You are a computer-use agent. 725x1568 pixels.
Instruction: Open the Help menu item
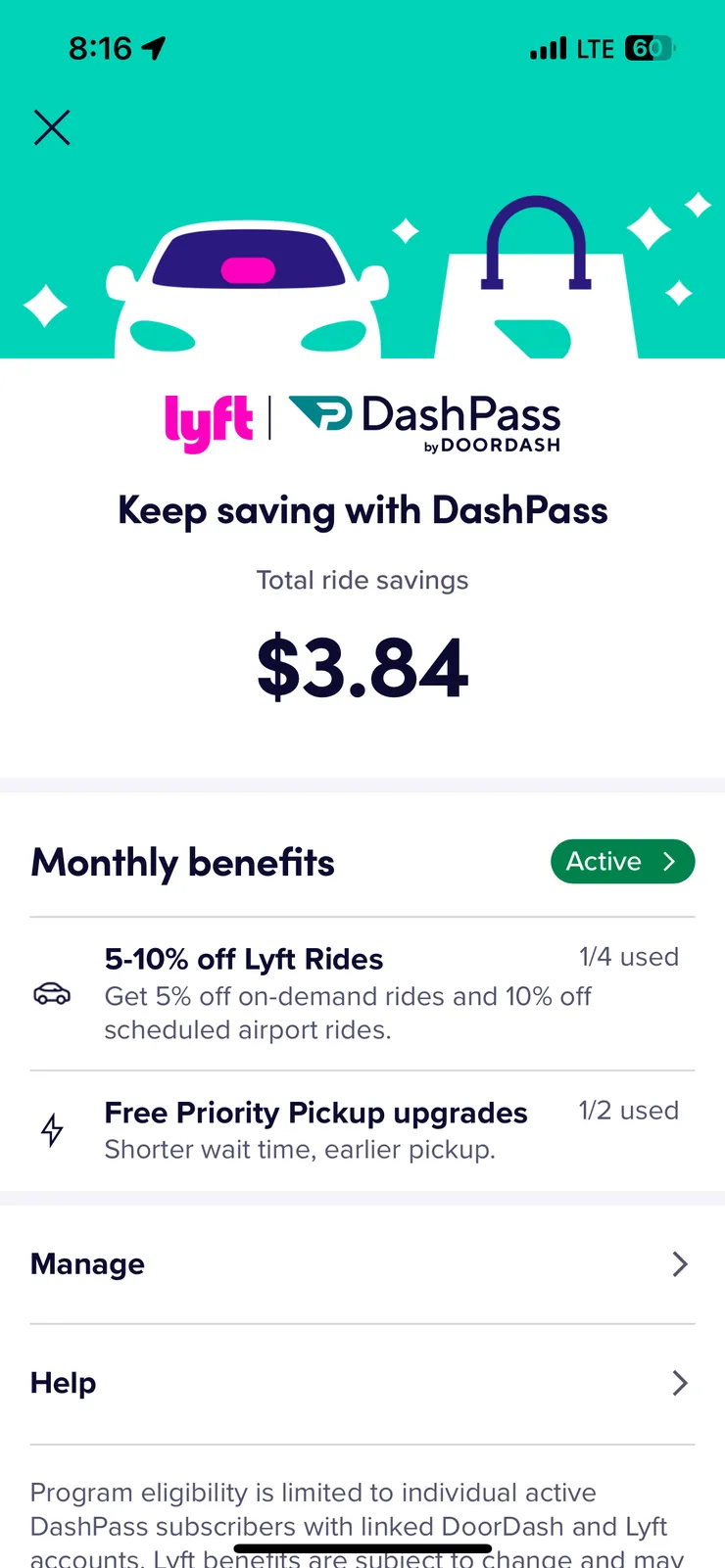(x=64, y=1383)
